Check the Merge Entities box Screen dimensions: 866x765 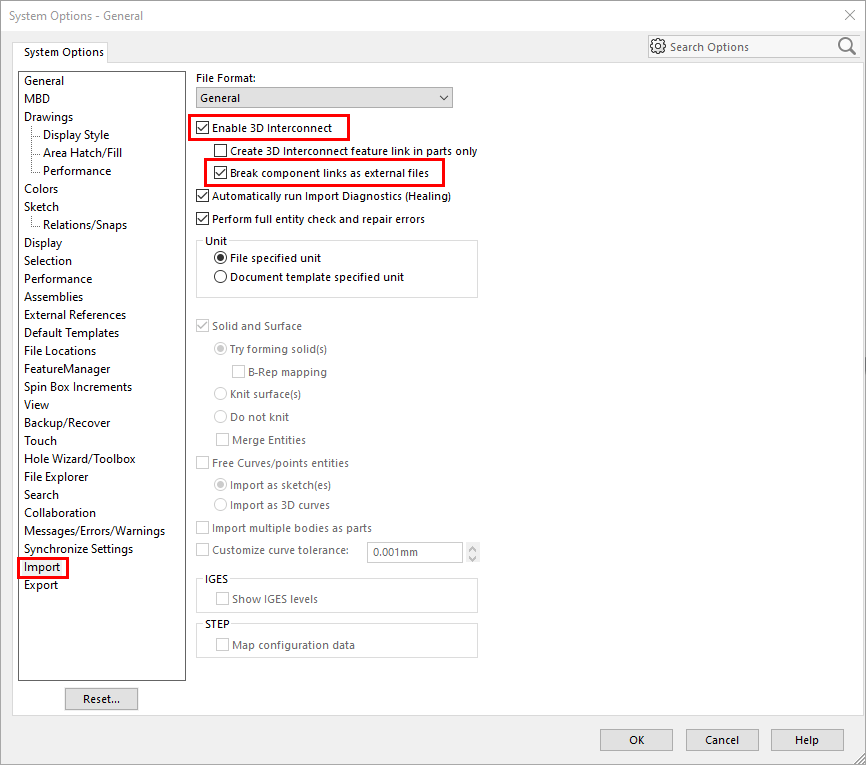tap(223, 440)
